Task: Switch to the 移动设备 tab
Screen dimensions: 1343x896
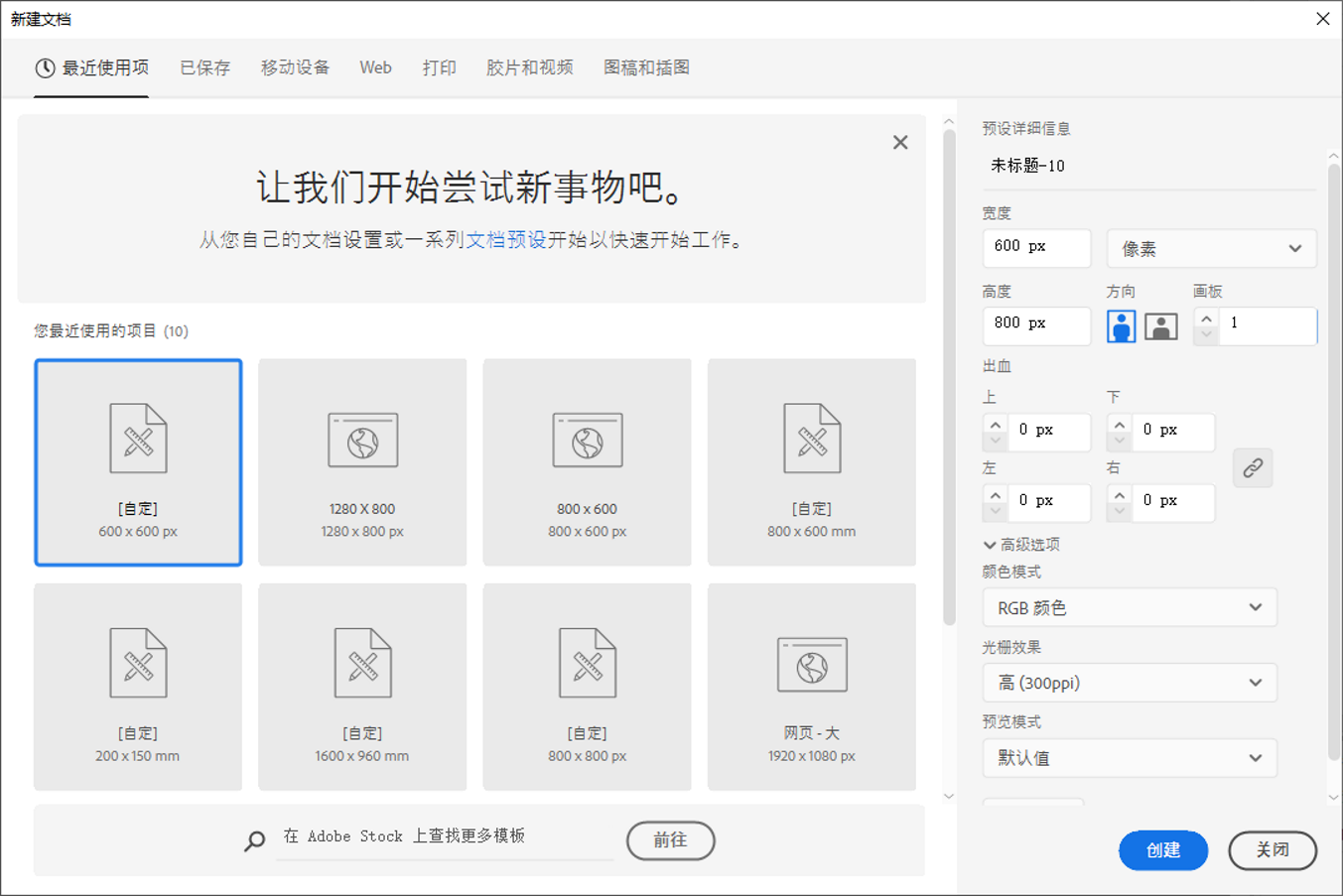Action: tap(295, 67)
